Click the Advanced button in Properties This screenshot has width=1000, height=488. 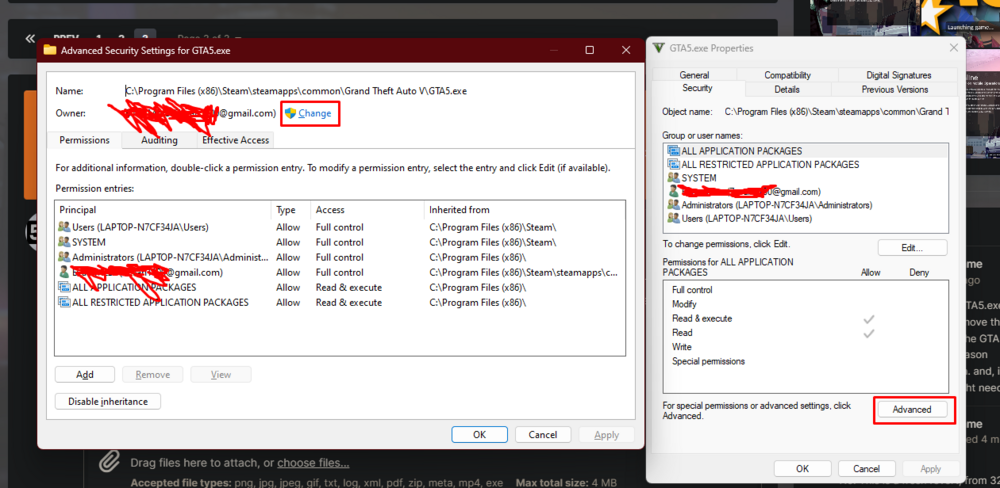coord(912,410)
